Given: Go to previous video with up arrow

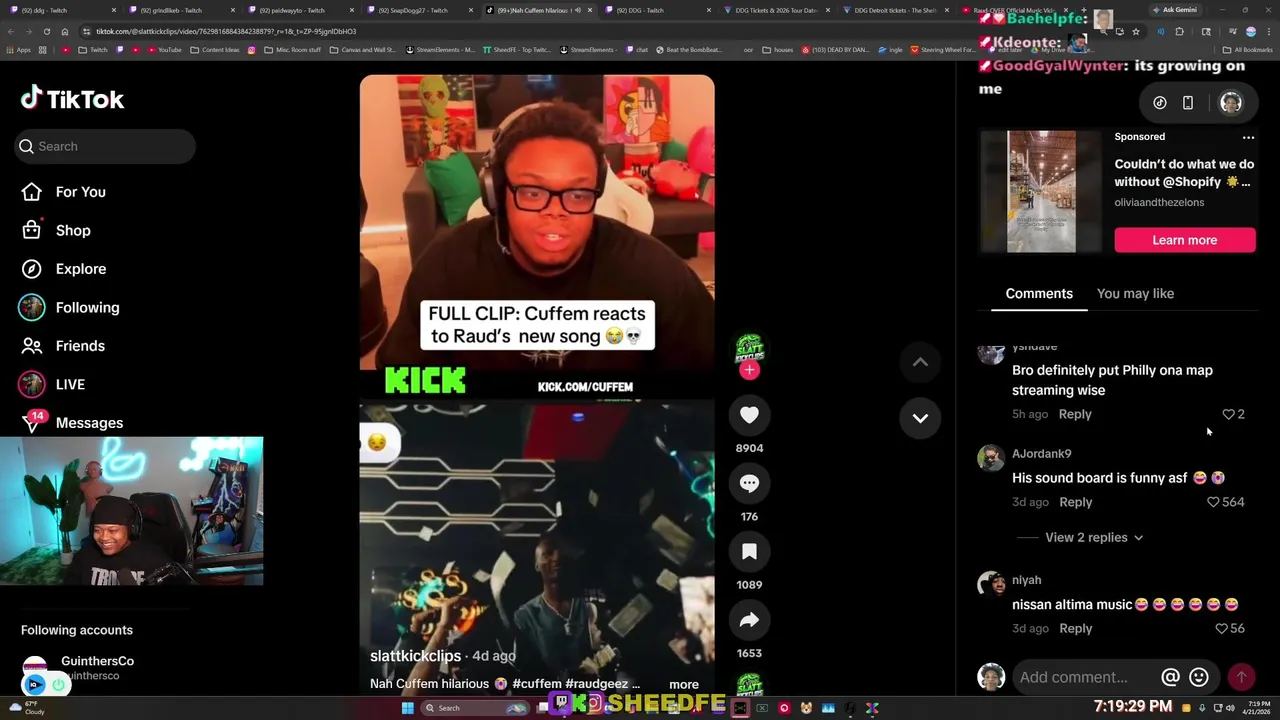Looking at the screenshot, I should point(920,362).
